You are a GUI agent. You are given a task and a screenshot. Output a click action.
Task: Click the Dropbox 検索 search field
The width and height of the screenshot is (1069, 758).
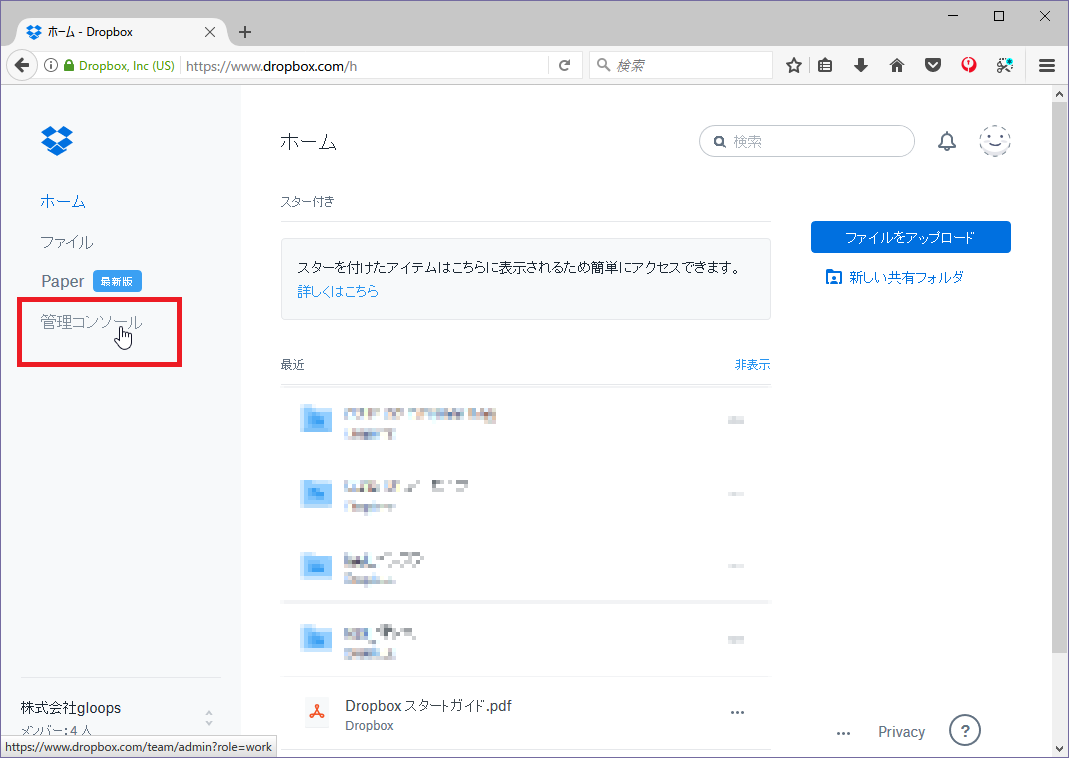(807, 141)
